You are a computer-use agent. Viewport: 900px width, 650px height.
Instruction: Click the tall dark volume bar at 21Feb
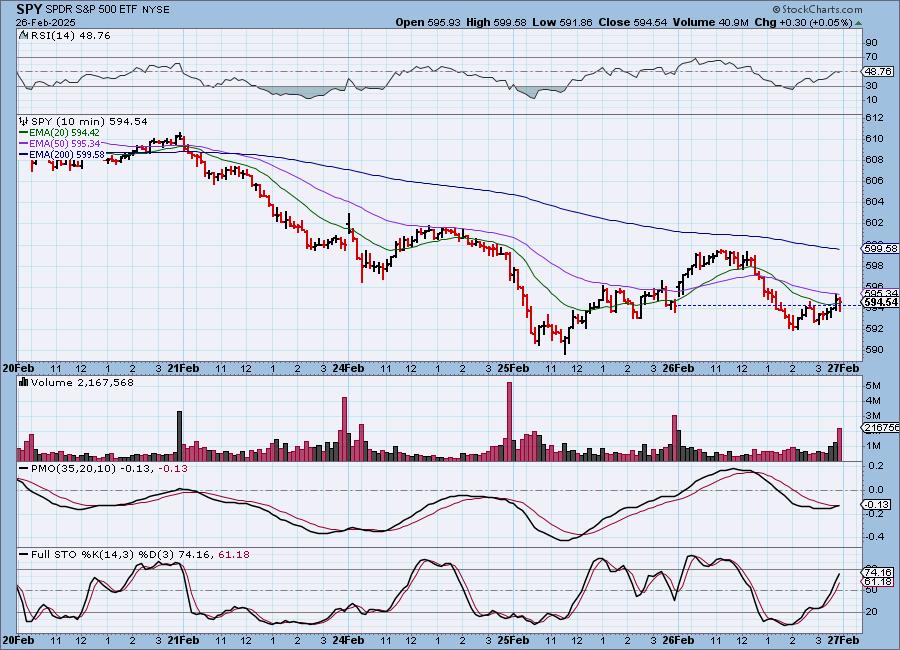tap(180, 436)
